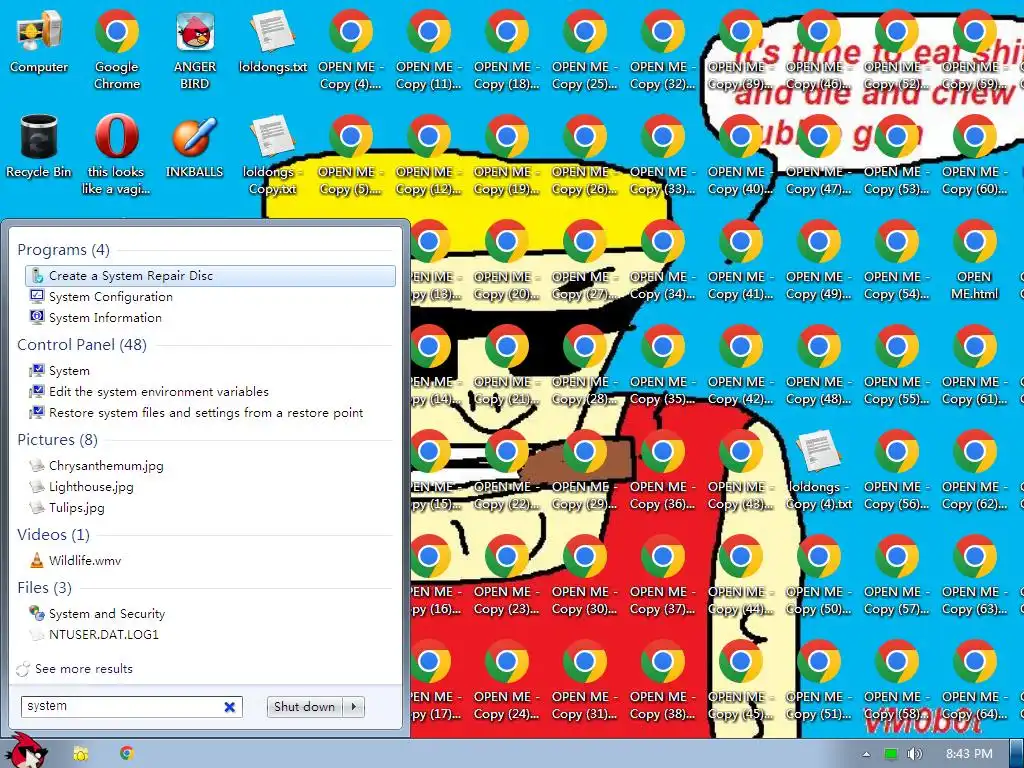Select the 'OPEN ME.html' desktop file
This screenshot has width=1024, height=768.
[x=974, y=259]
